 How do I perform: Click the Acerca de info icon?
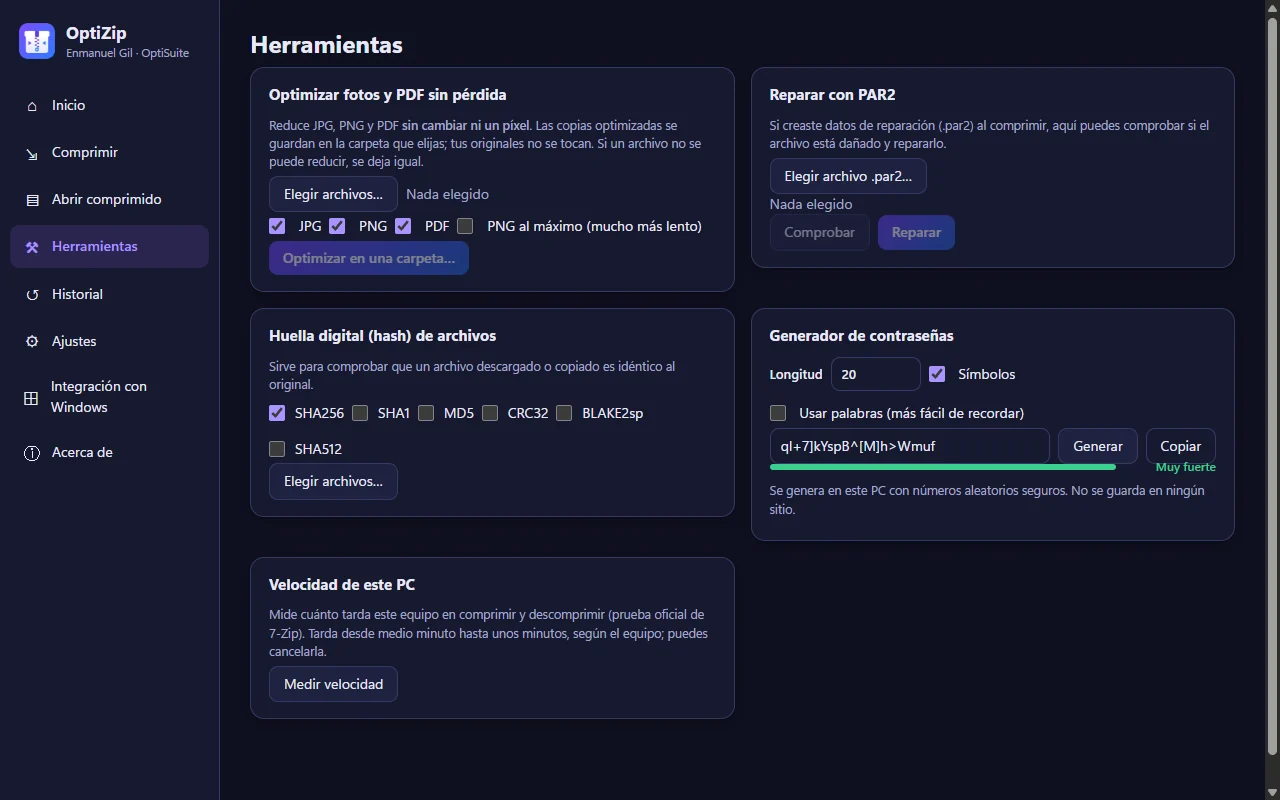32,453
